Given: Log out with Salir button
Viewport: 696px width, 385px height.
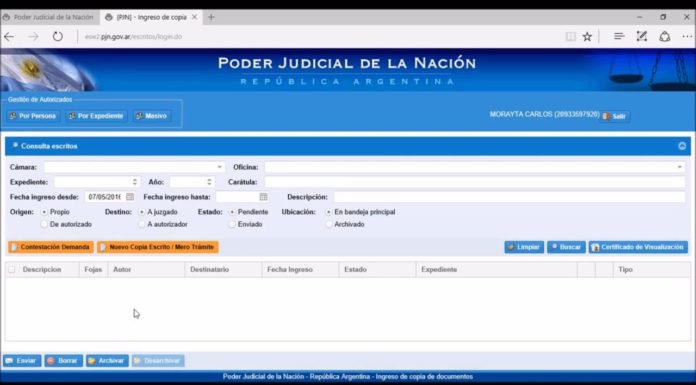Looking at the screenshot, I should [x=615, y=116].
